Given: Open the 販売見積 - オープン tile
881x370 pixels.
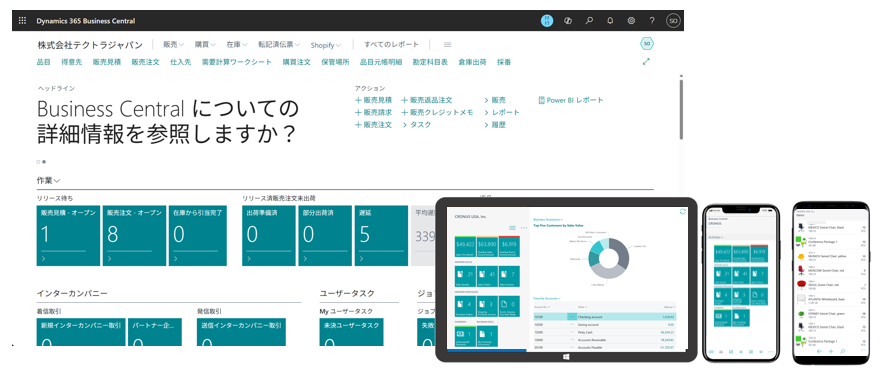Looking at the screenshot, I should pyautogui.click(x=69, y=236).
